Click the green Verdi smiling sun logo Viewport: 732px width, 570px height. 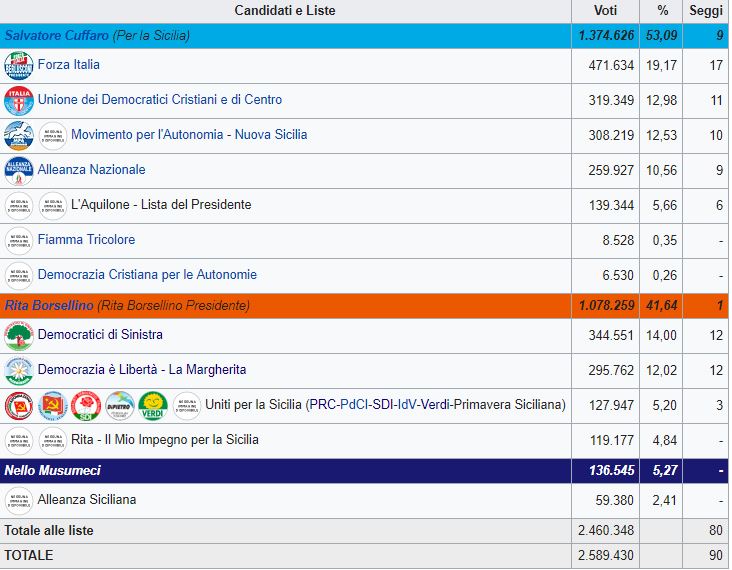152,406
